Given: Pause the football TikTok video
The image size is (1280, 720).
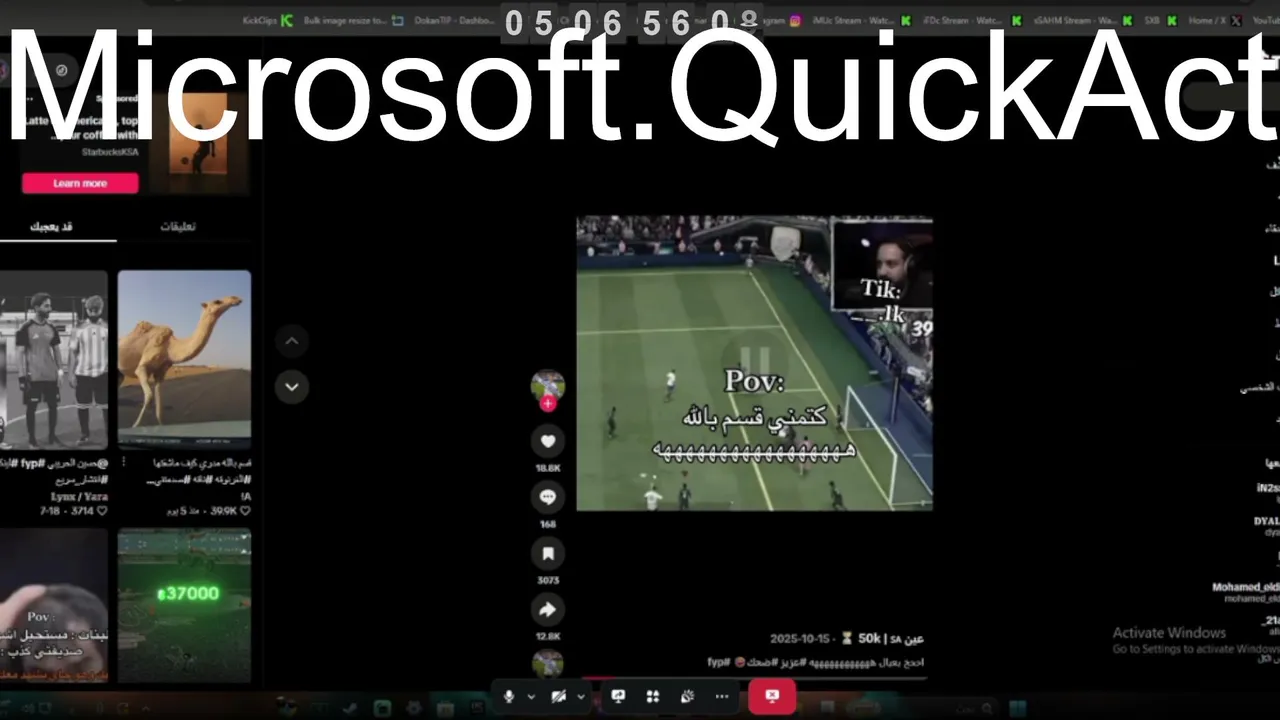Looking at the screenshot, I should [x=754, y=361].
